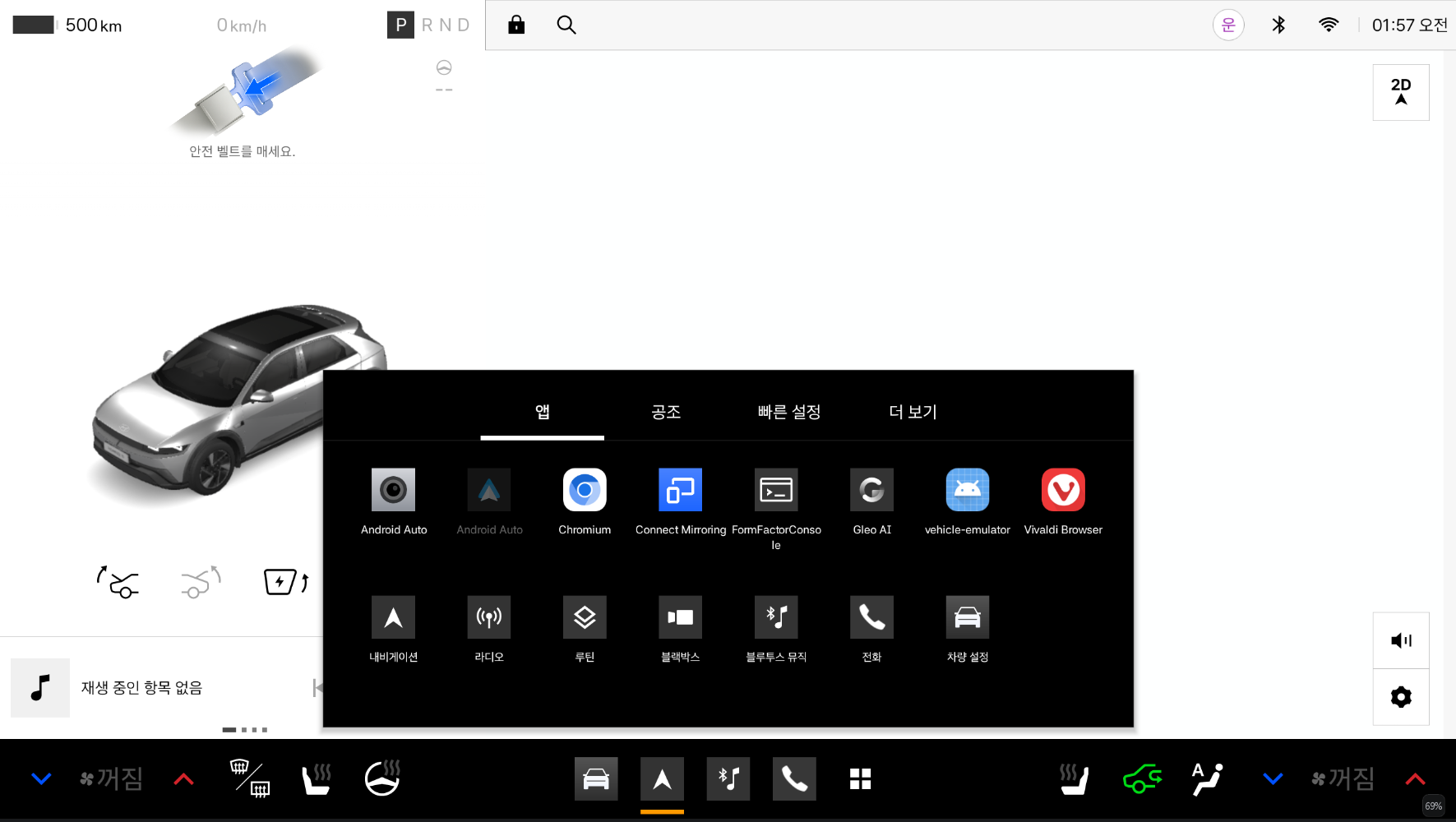Image resolution: width=1456 pixels, height=822 pixels.
Task: Toggle front and rear defroster
Action: click(250, 778)
